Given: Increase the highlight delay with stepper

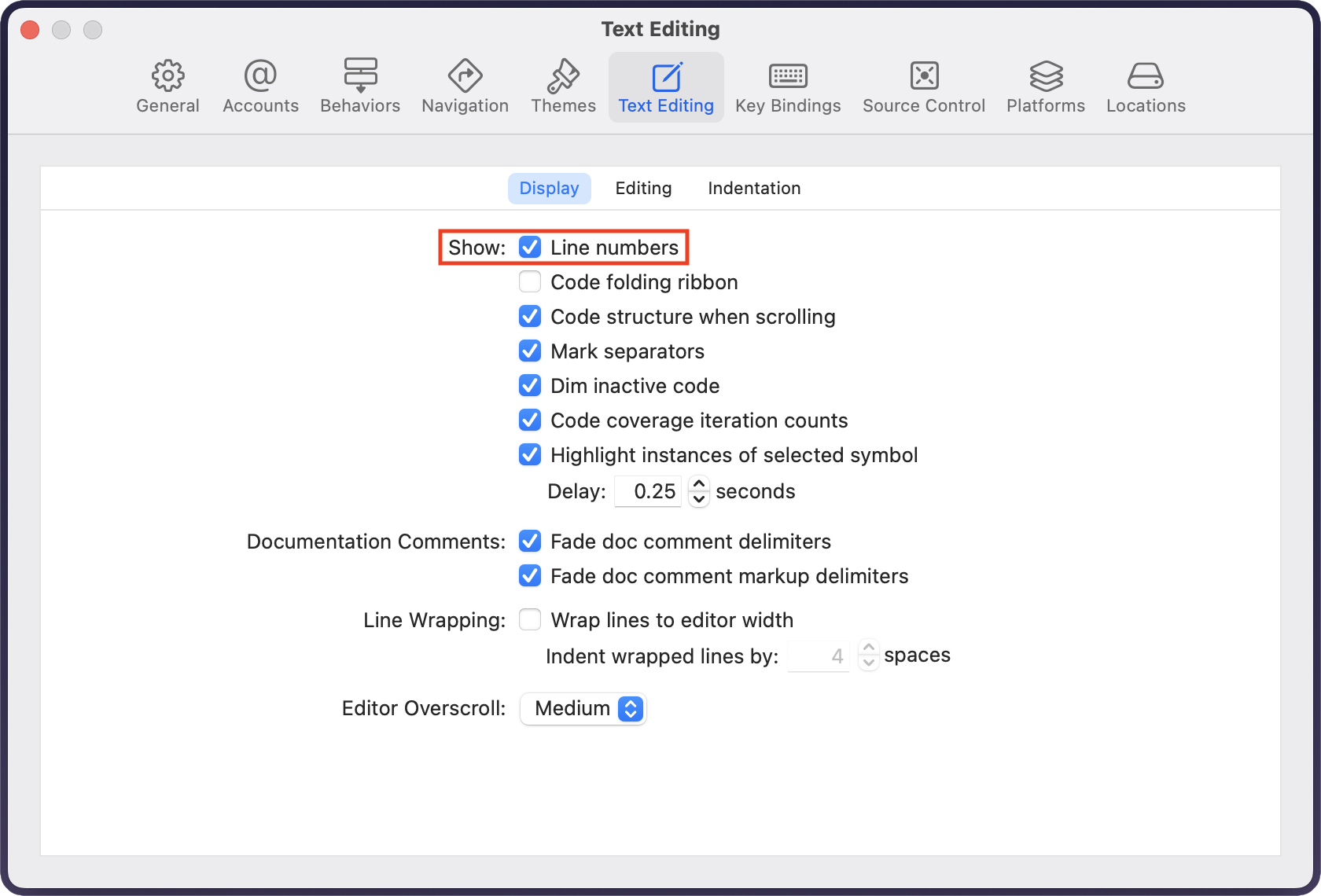Looking at the screenshot, I should pos(699,484).
